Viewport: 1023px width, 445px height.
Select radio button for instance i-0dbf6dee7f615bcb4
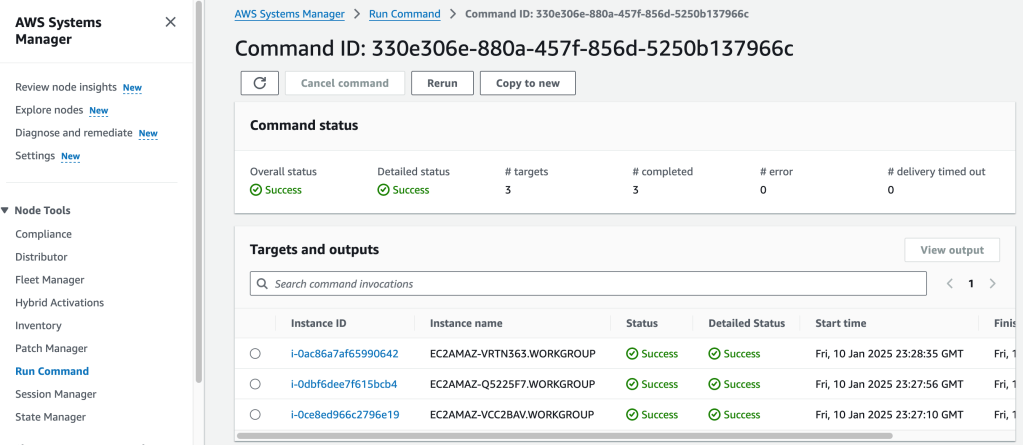point(255,384)
